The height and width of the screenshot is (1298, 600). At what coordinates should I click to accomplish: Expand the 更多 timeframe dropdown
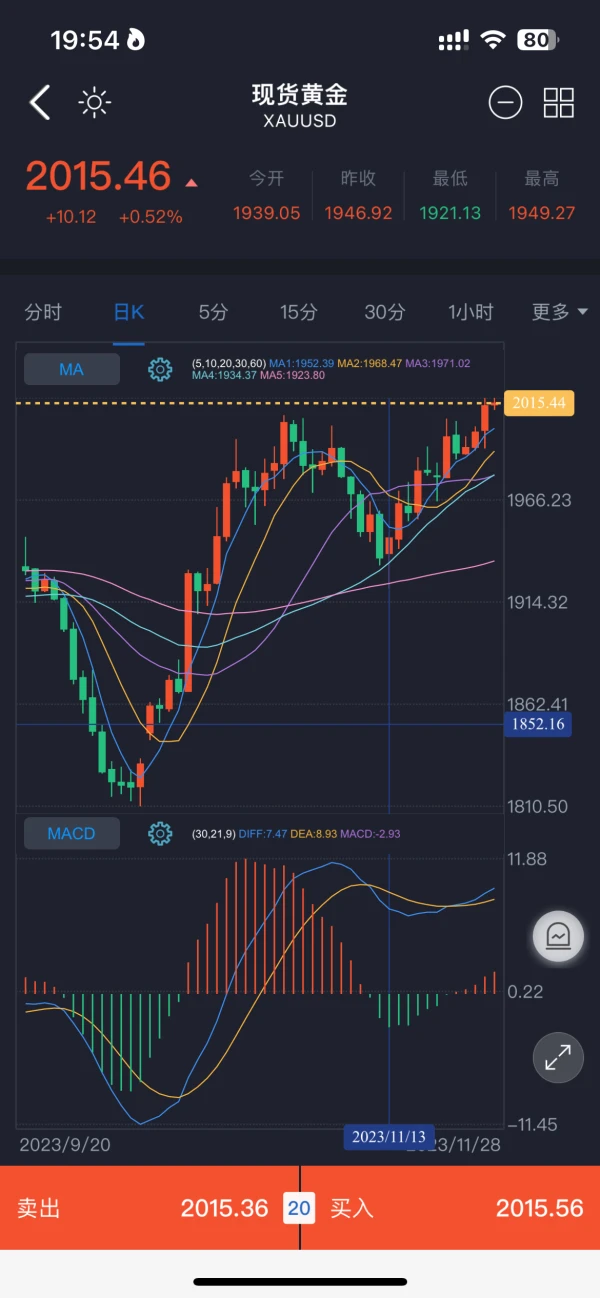[x=559, y=312]
